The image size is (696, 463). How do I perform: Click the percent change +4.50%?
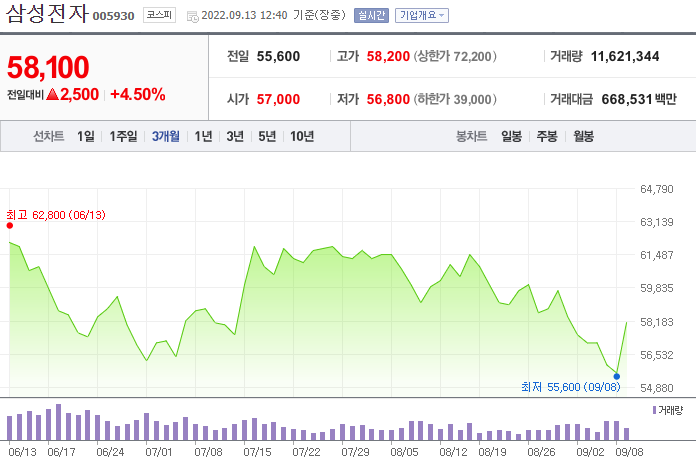[138, 94]
